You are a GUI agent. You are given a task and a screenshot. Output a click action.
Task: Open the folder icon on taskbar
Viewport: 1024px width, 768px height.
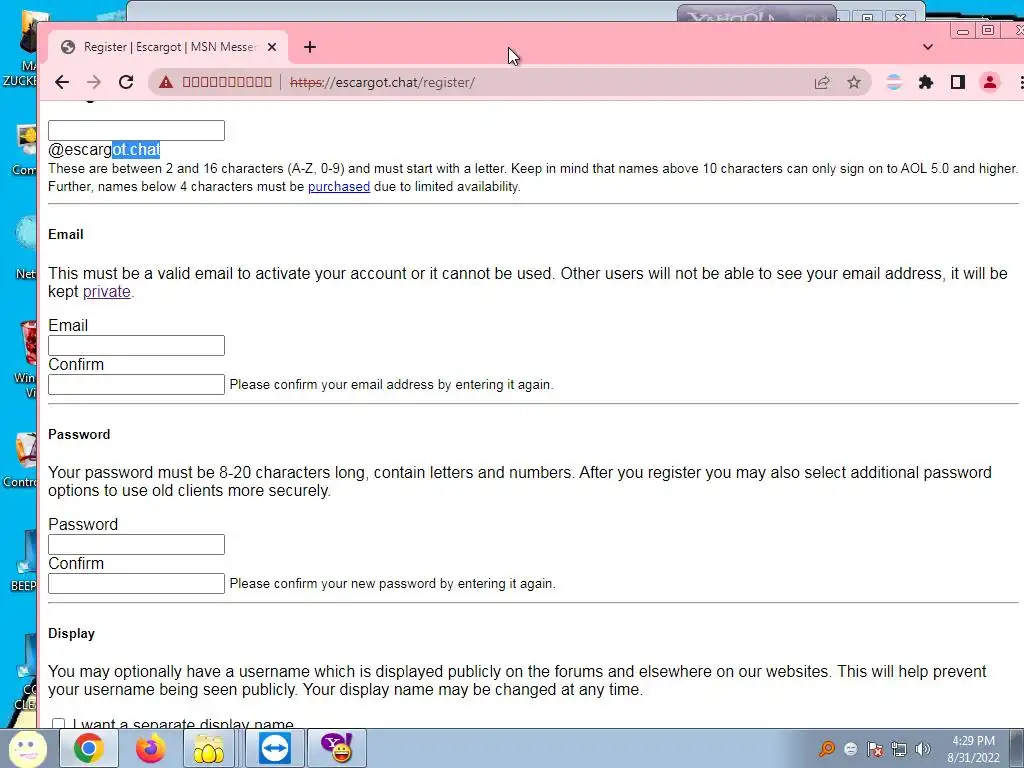(x=208, y=748)
